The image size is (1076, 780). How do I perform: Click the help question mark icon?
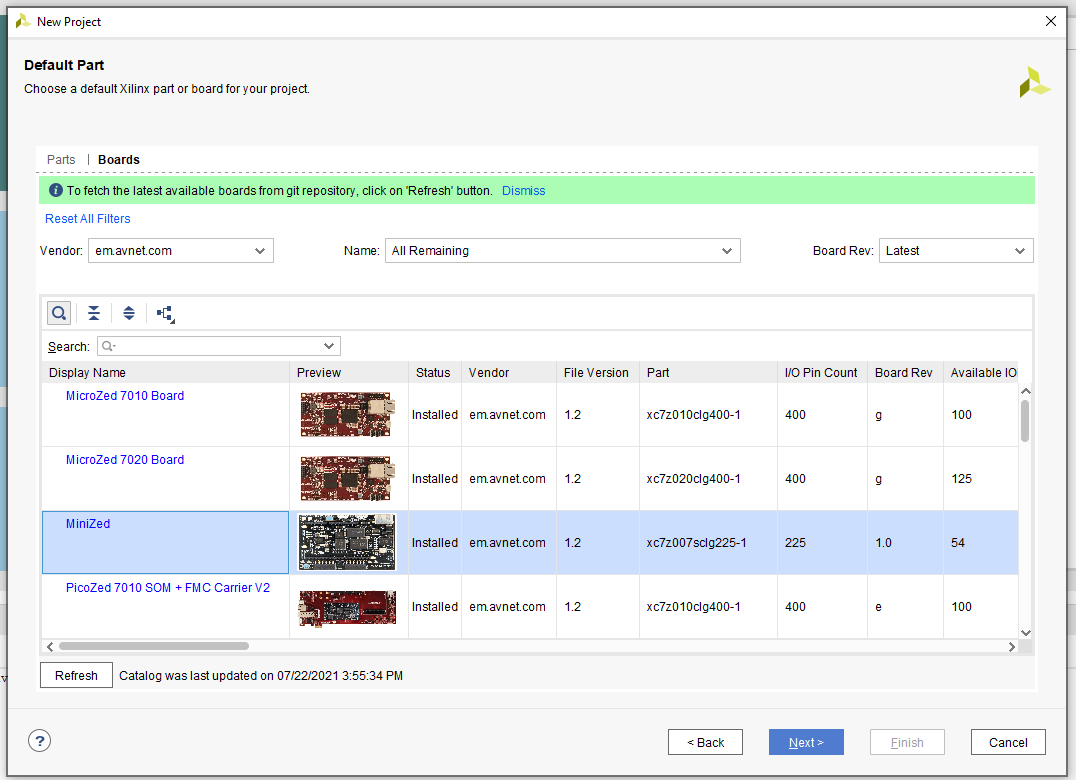coord(40,741)
